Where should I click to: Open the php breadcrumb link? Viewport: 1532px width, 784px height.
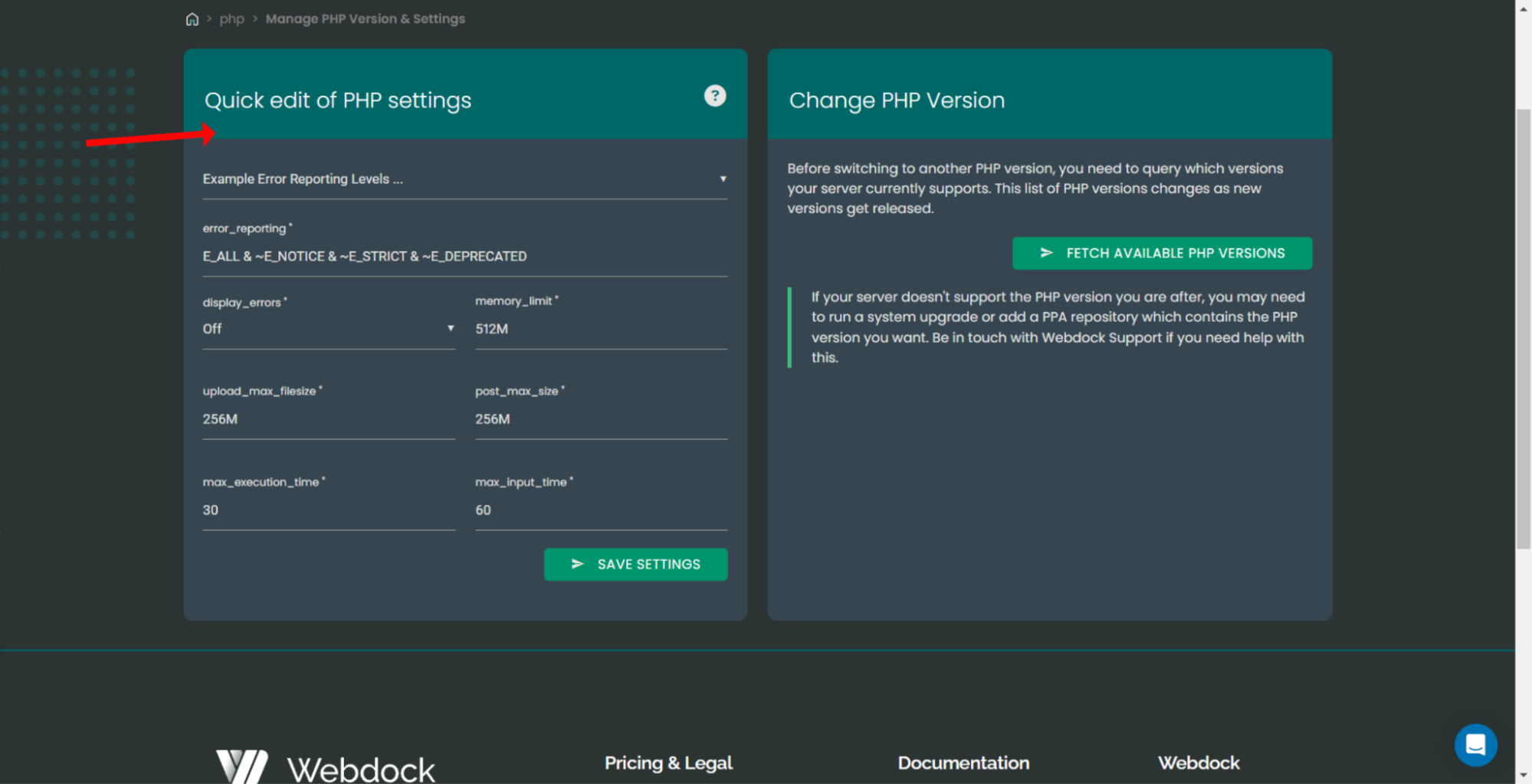[231, 19]
